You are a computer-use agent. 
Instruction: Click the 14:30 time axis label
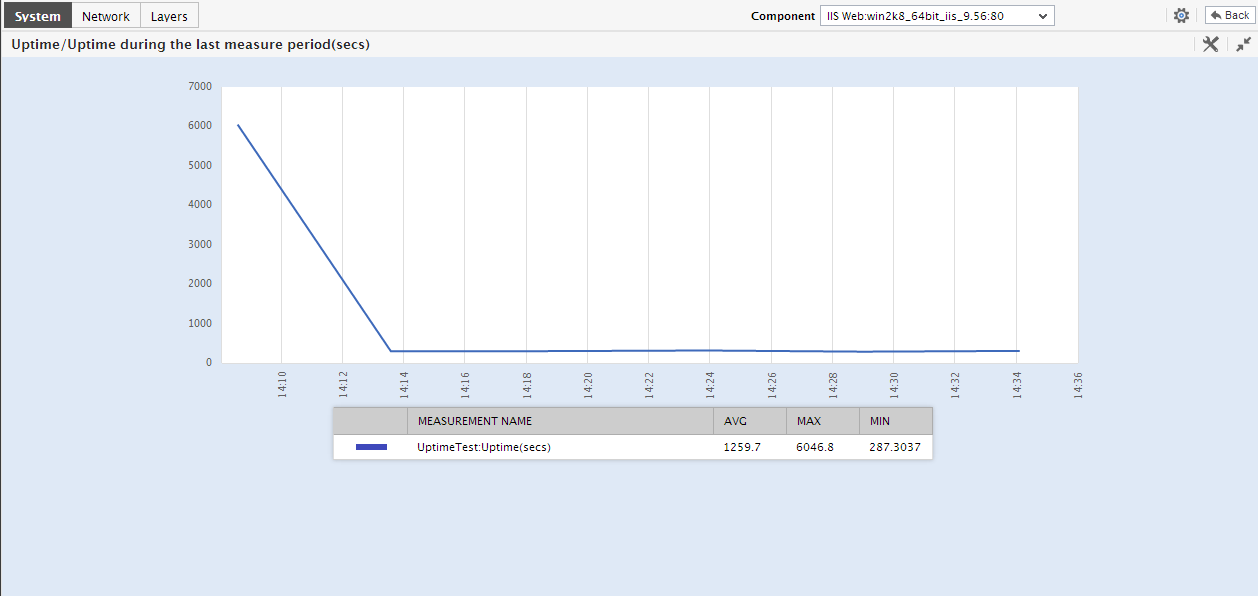click(894, 385)
